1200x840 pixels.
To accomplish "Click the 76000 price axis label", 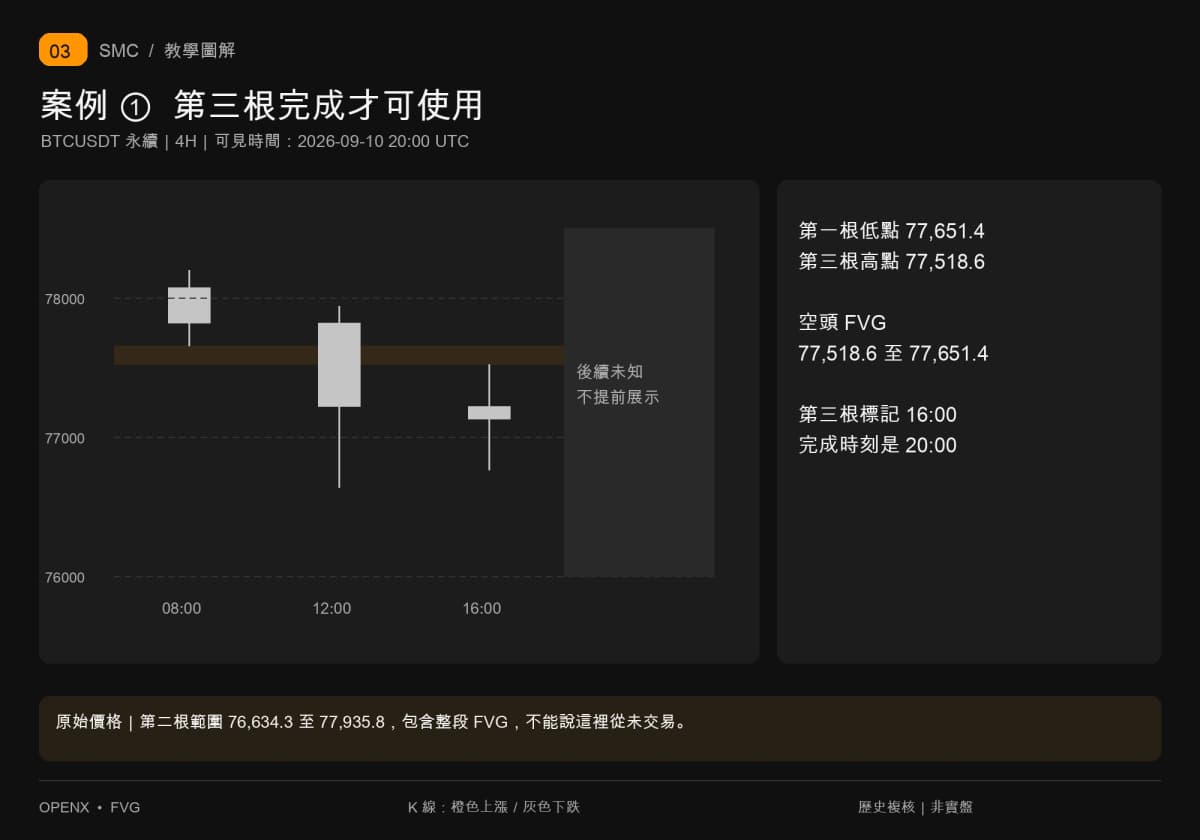I will pyautogui.click(x=65, y=577).
